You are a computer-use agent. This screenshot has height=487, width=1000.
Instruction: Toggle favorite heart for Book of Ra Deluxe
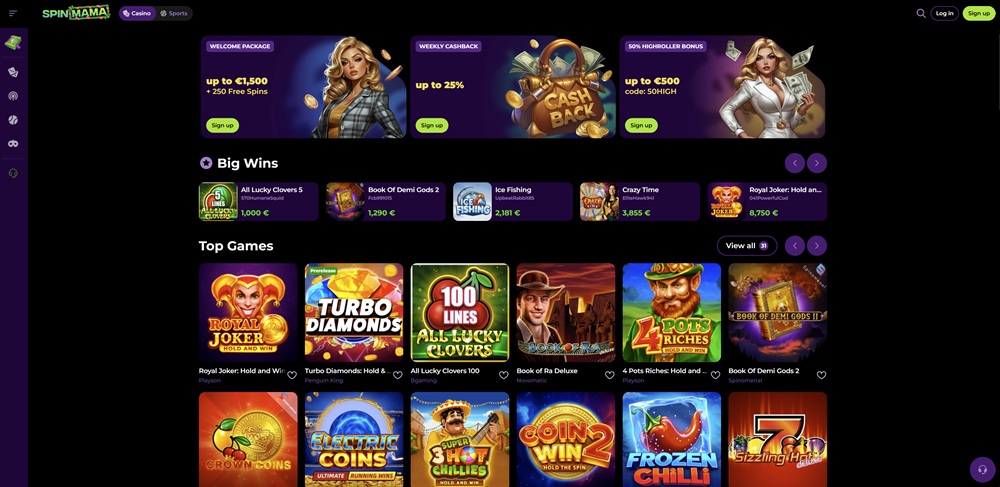pyautogui.click(x=609, y=375)
